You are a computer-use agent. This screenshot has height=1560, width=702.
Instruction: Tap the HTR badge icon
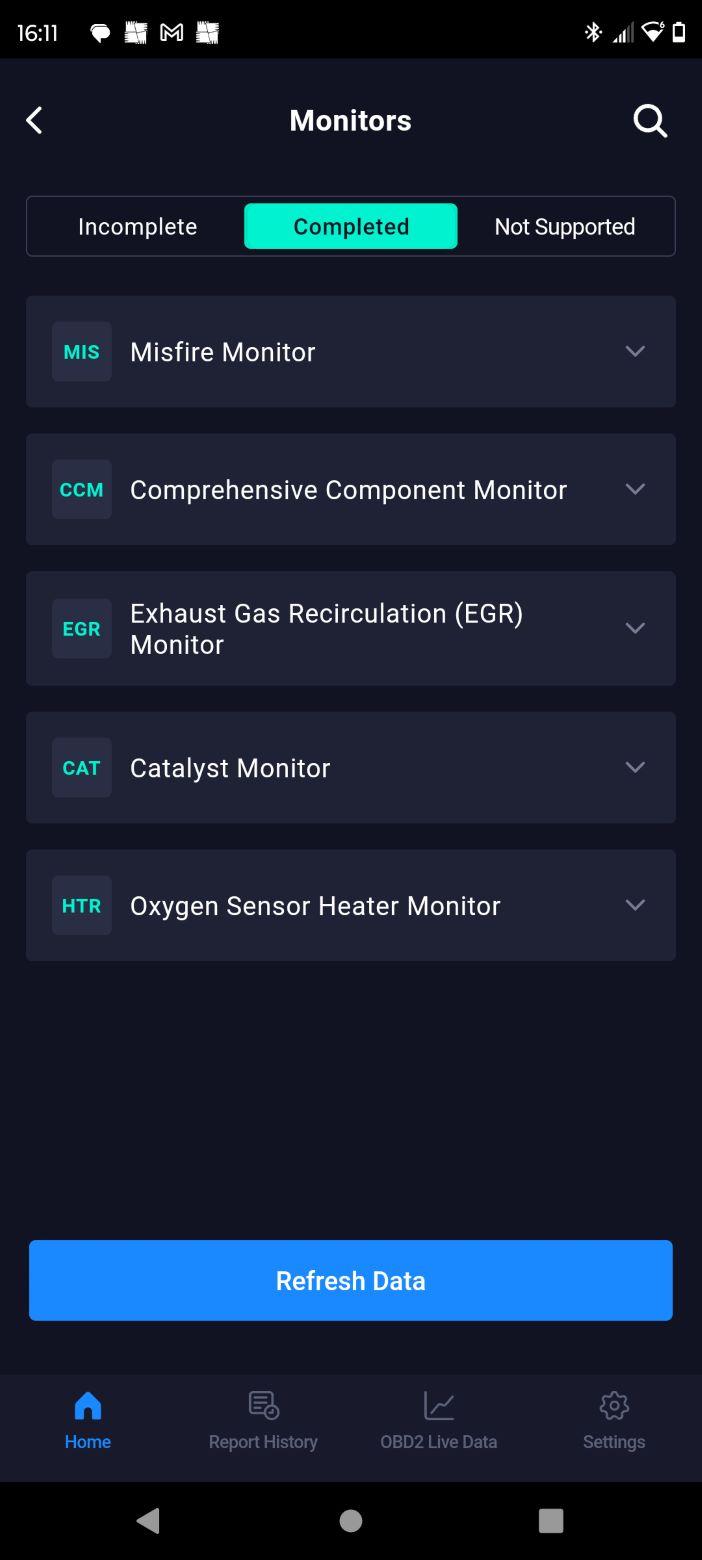pos(81,906)
